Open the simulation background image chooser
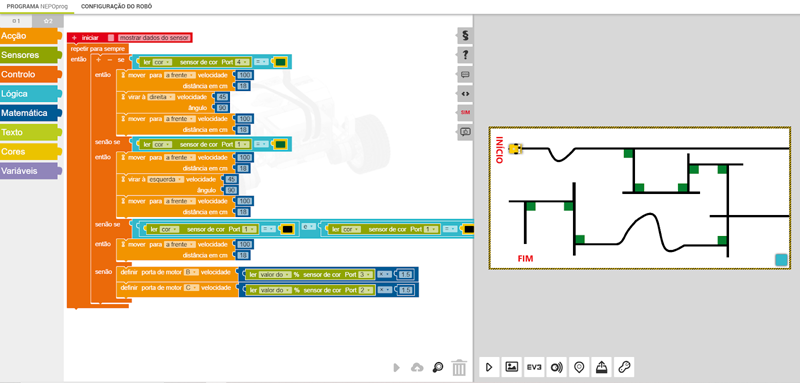Viewport: 800px width, 383px height. click(511, 367)
